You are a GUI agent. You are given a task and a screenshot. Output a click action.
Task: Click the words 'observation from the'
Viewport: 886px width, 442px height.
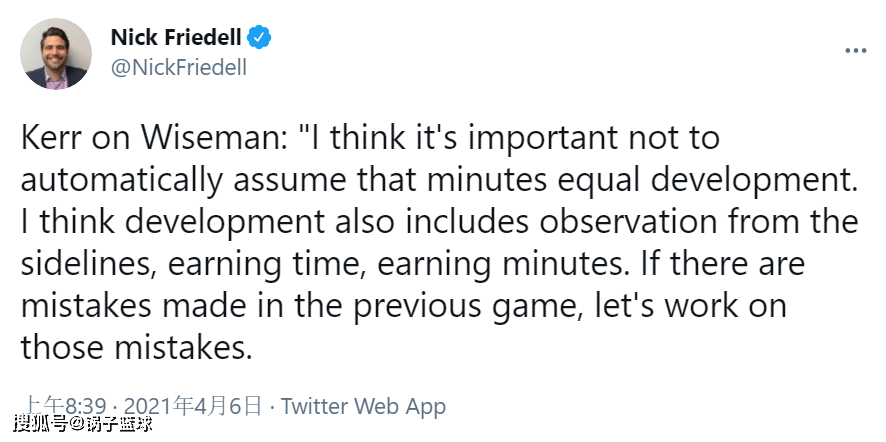[x=698, y=222]
